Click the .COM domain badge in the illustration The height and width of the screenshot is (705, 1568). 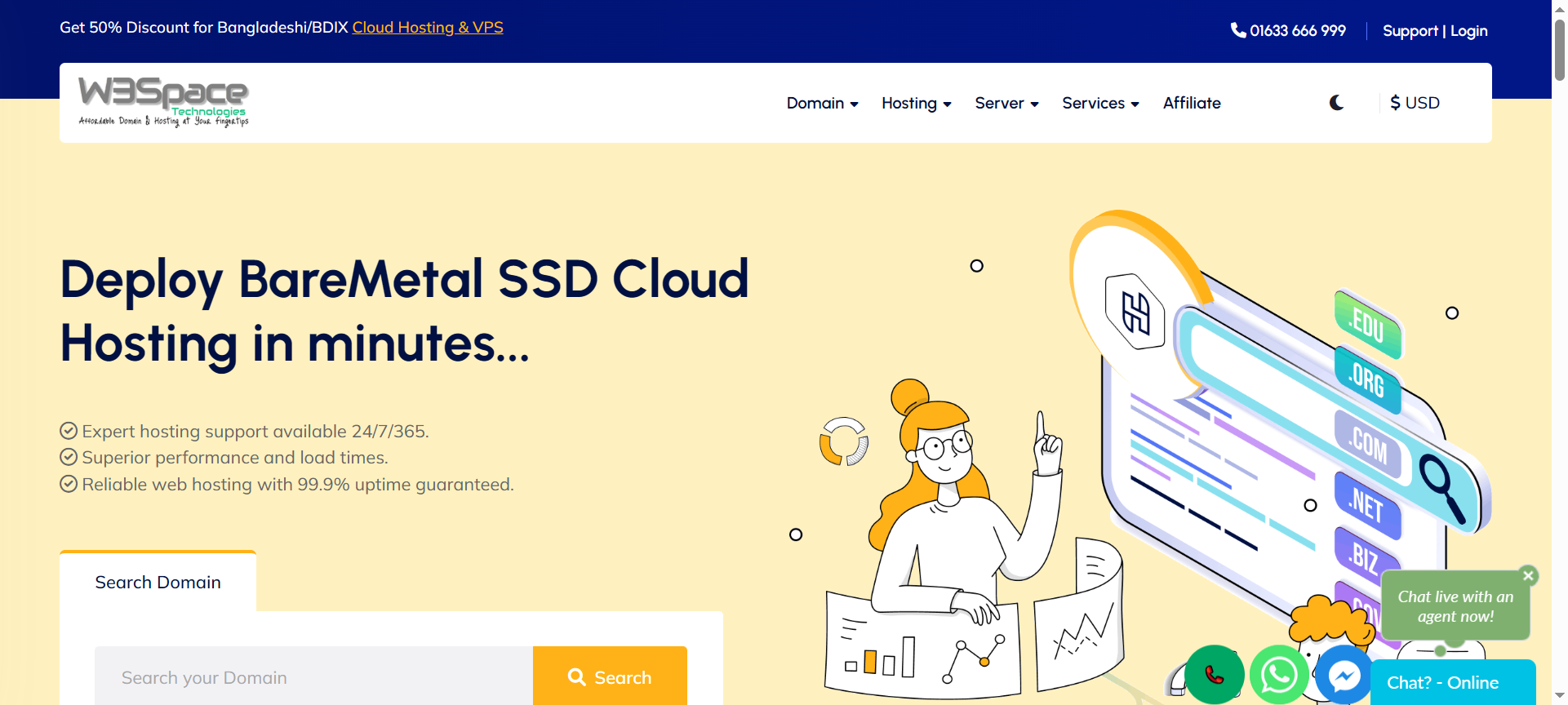pos(1368,445)
